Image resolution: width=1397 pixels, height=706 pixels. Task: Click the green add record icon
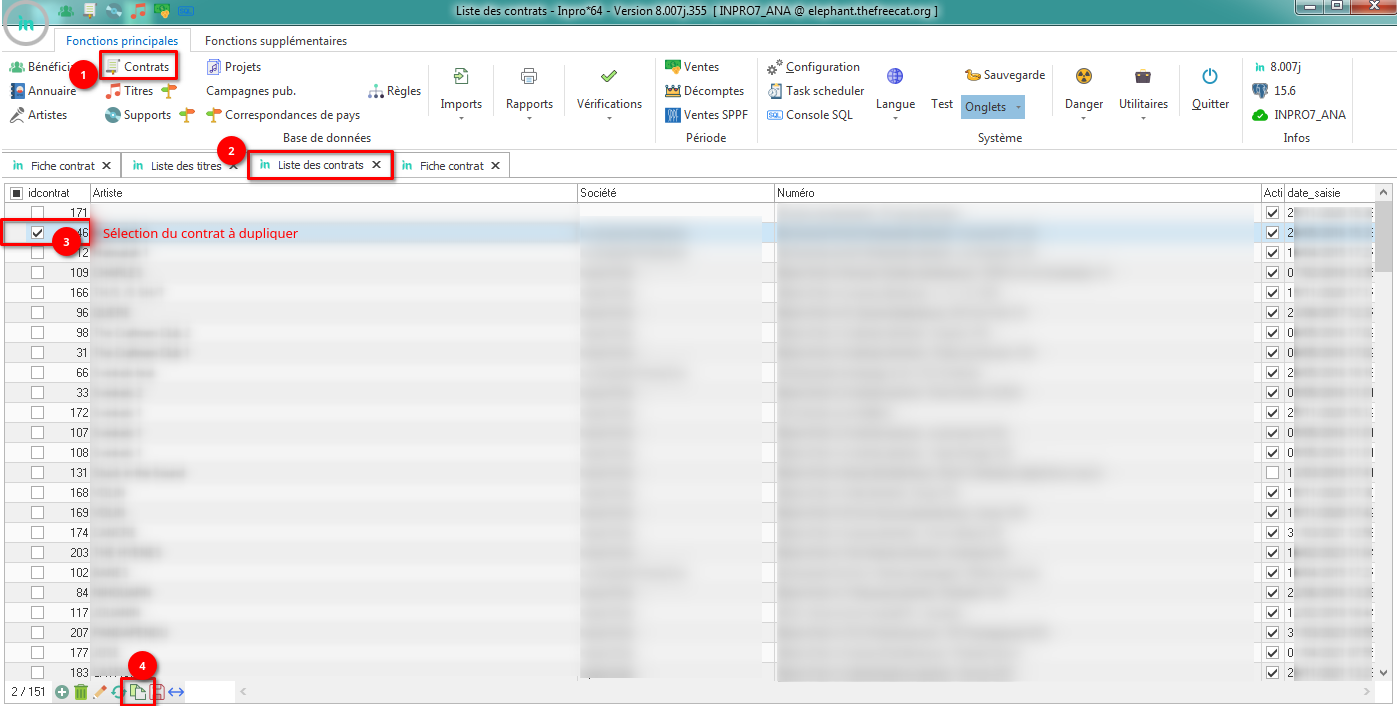[62, 691]
